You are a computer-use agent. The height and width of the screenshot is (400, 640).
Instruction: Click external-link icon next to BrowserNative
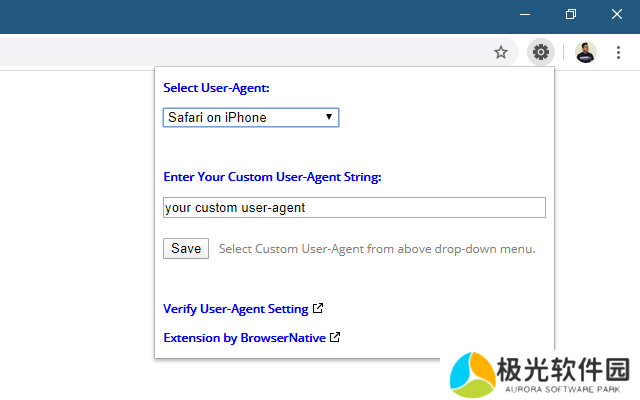tap(335, 338)
